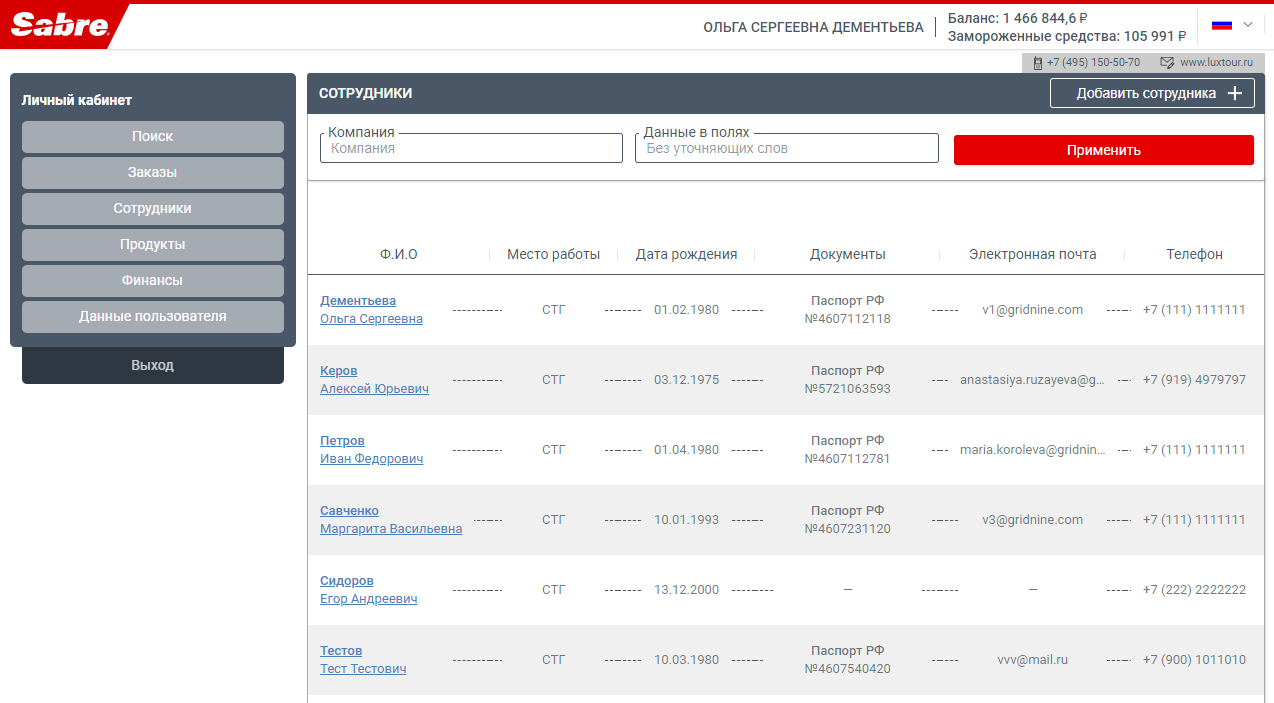Image resolution: width=1274 pixels, height=703 pixels.
Task: Go to the Сотрудники sidebar section
Action: (152, 209)
